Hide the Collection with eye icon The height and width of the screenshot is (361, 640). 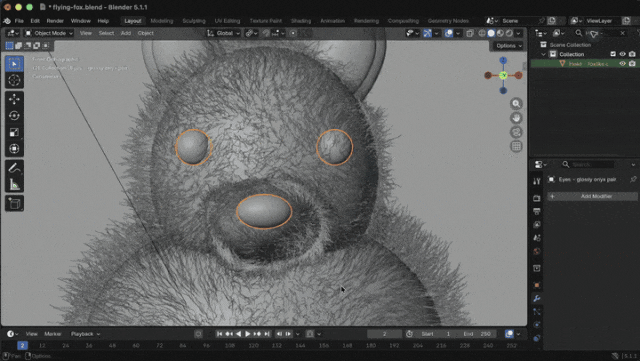point(622,54)
